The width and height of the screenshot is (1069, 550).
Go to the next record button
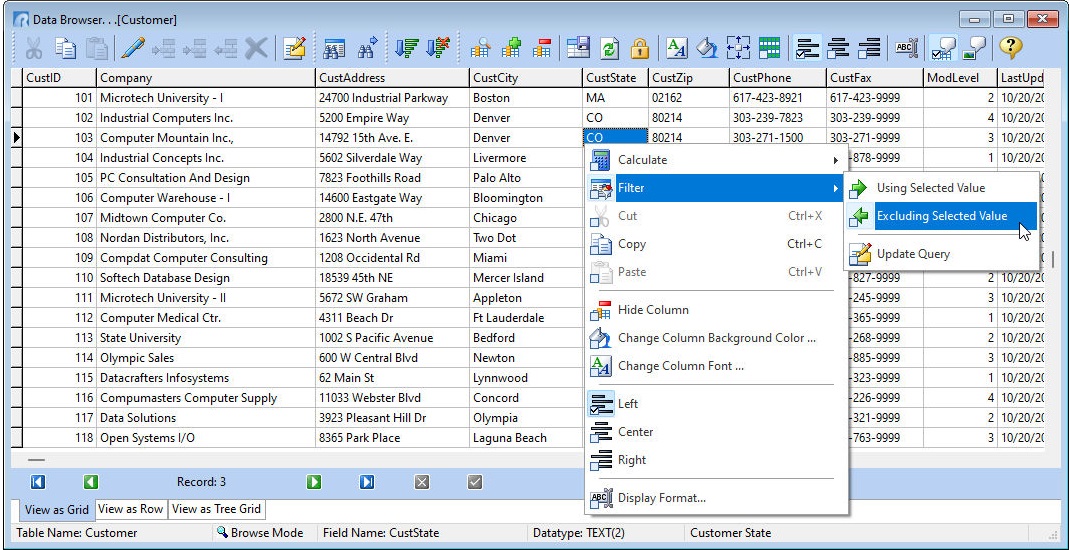314,483
